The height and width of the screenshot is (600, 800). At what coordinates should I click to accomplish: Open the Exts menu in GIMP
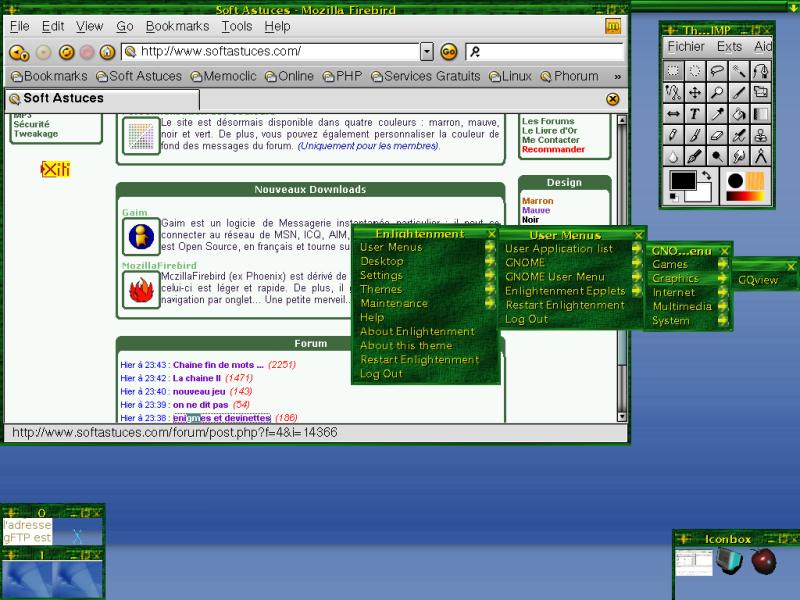(729, 46)
